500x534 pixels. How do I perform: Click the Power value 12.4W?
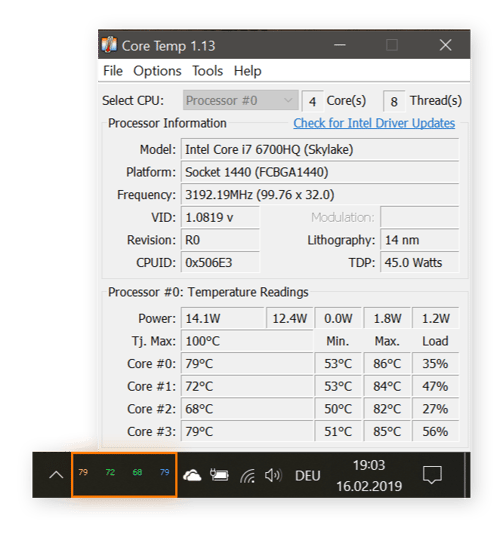(x=290, y=318)
